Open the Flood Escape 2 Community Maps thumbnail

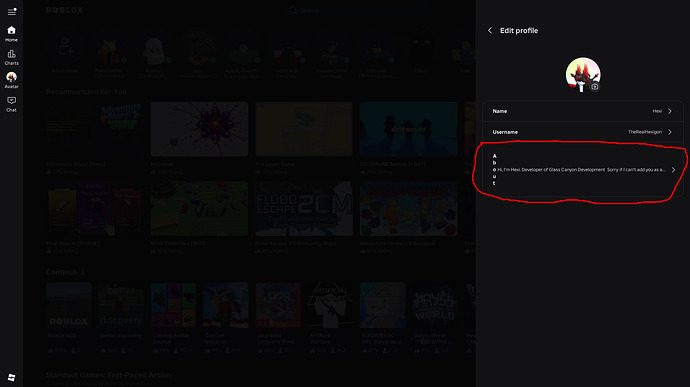click(x=304, y=209)
